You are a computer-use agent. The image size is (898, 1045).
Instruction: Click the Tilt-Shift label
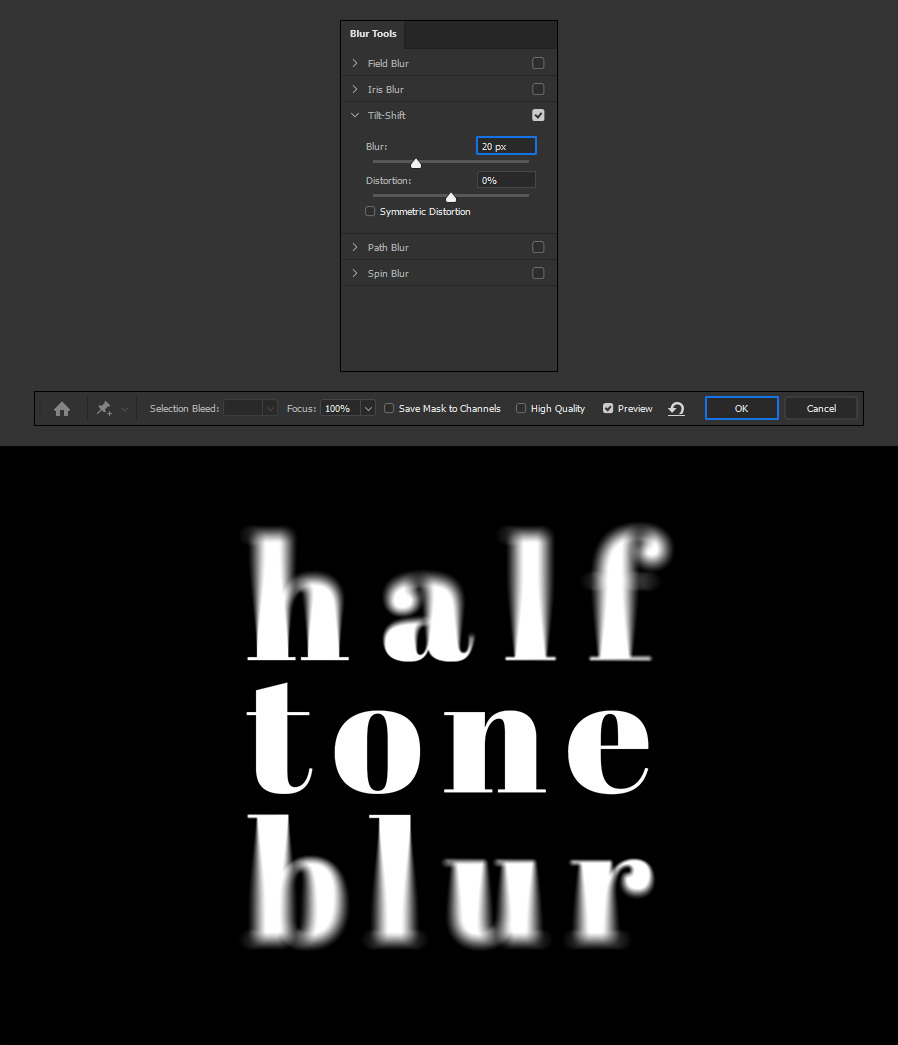(x=387, y=115)
